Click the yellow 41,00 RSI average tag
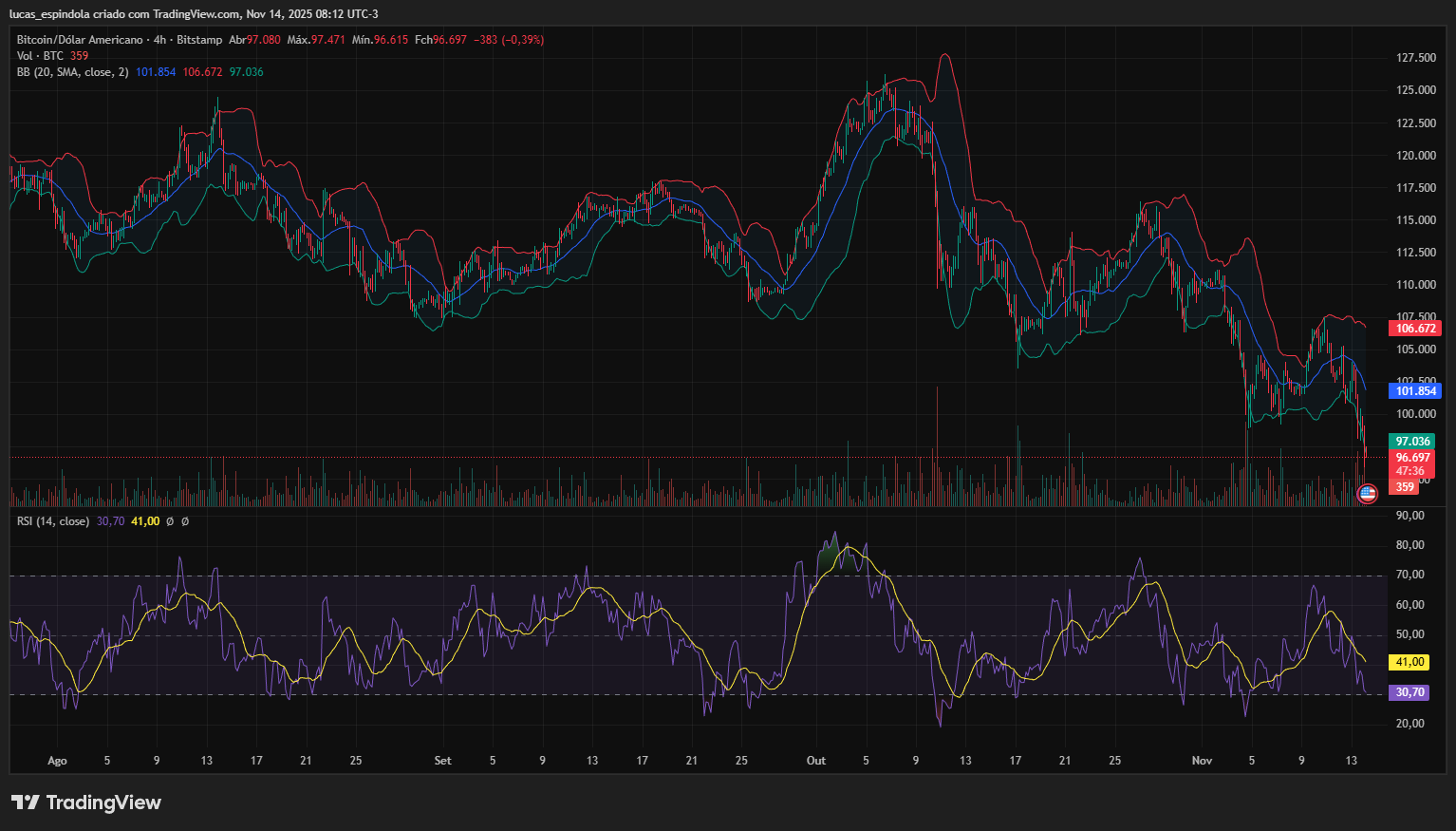 (1409, 662)
